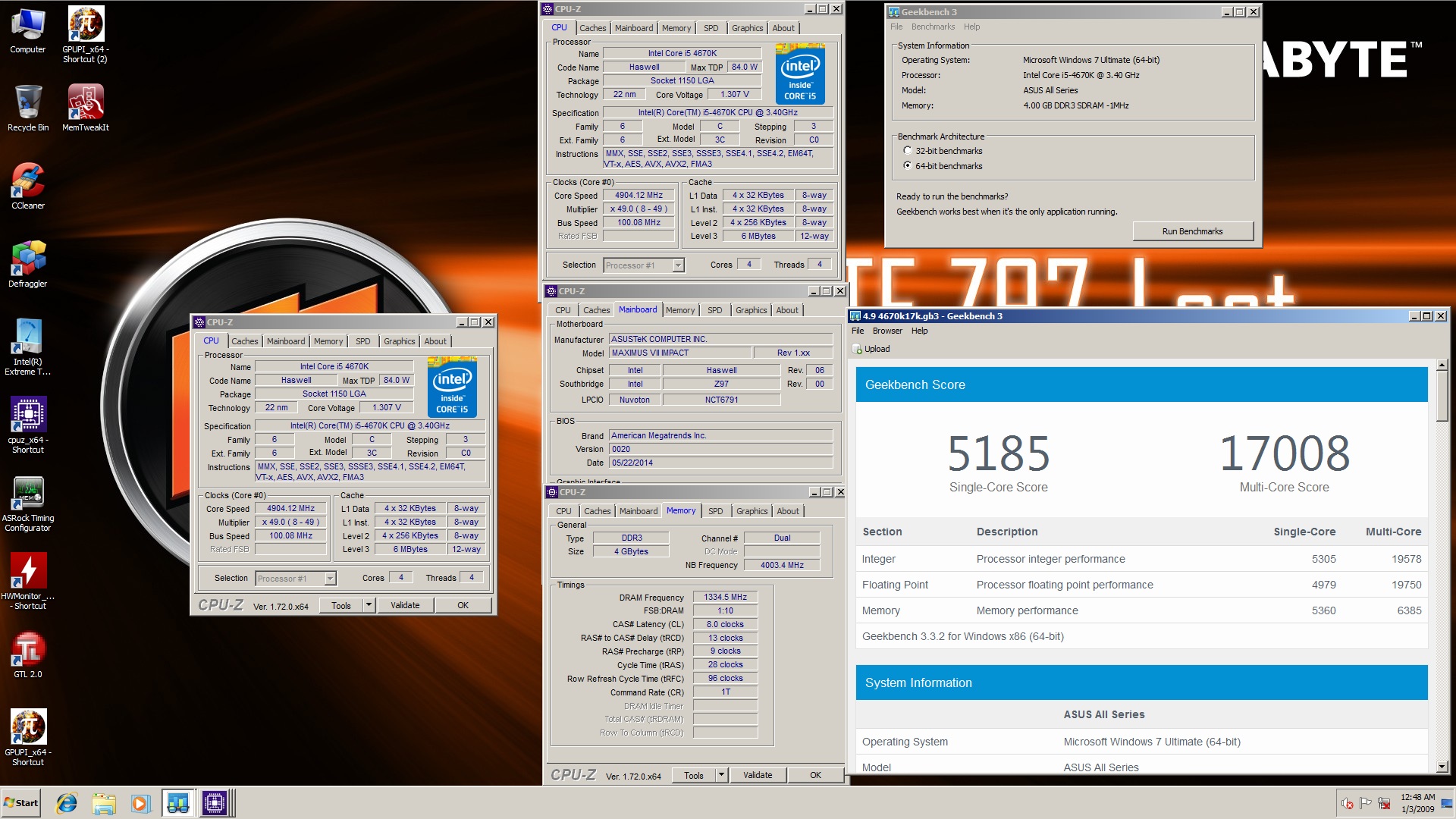Switch to Caches tab in left CPU-Z
This screenshot has width=1456, height=819.
pyautogui.click(x=245, y=341)
